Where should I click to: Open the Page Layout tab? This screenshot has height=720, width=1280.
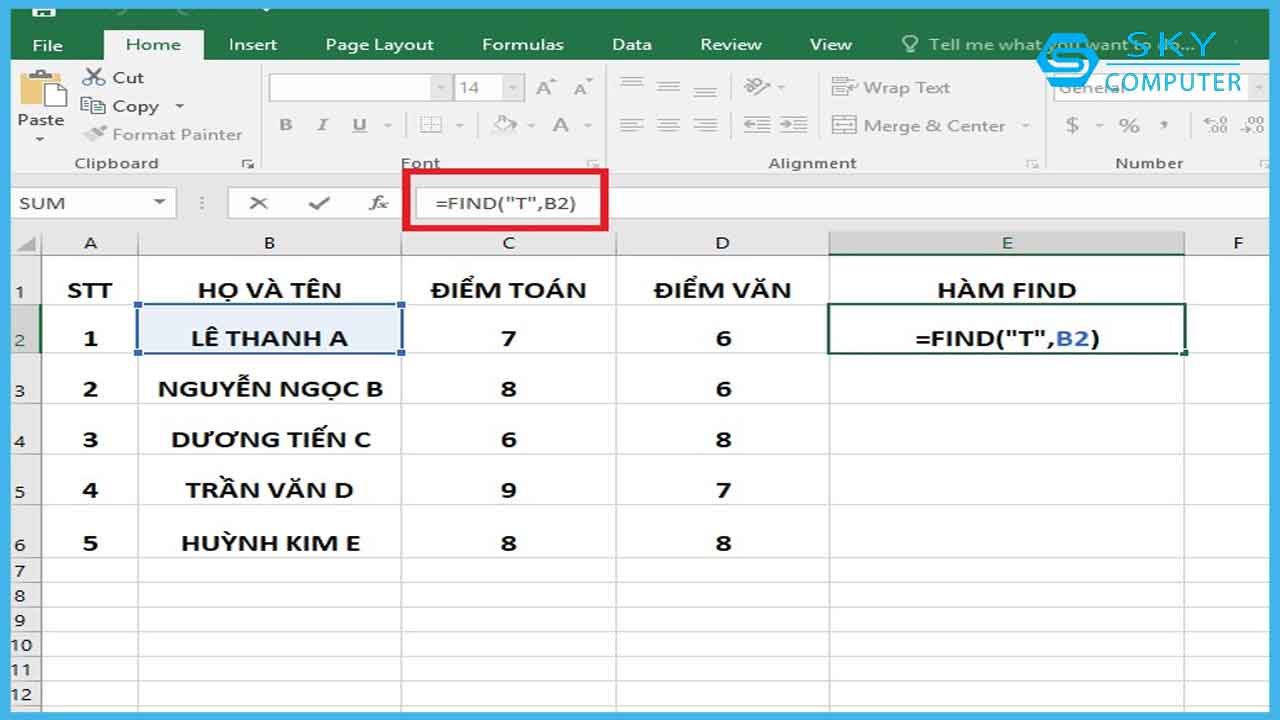tap(379, 44)
